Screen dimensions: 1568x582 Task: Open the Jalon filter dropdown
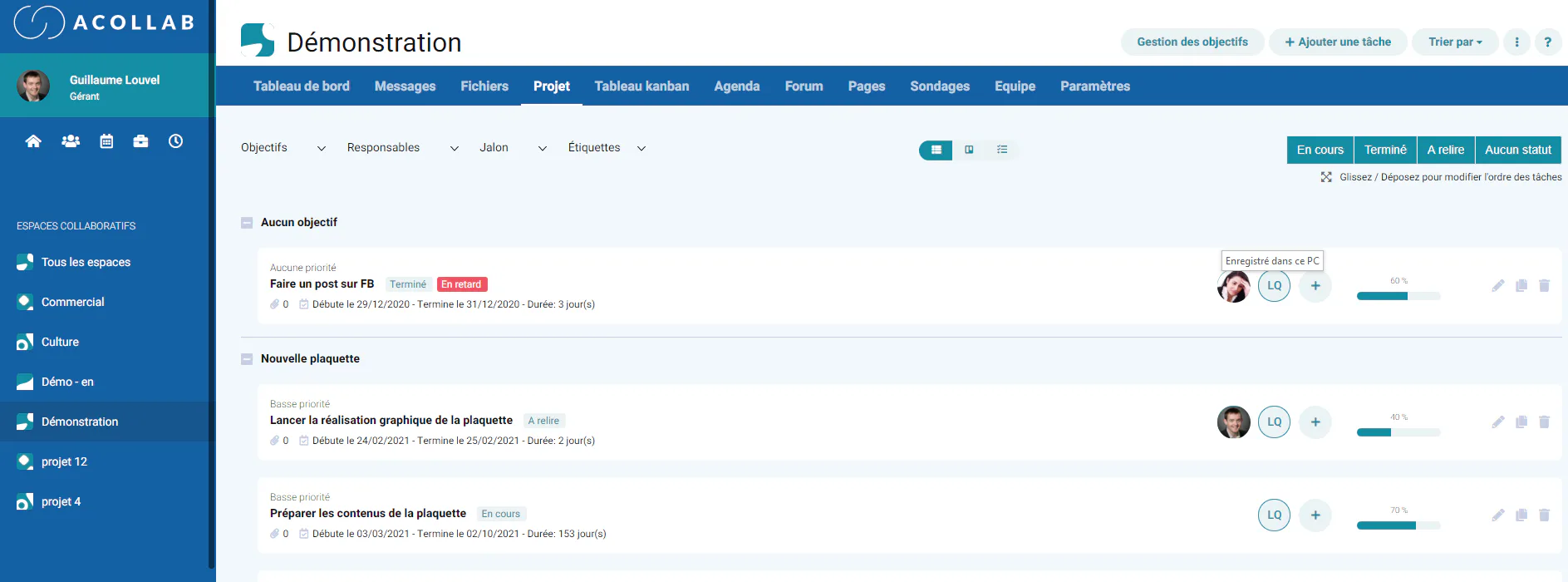[x=514, y=148]
